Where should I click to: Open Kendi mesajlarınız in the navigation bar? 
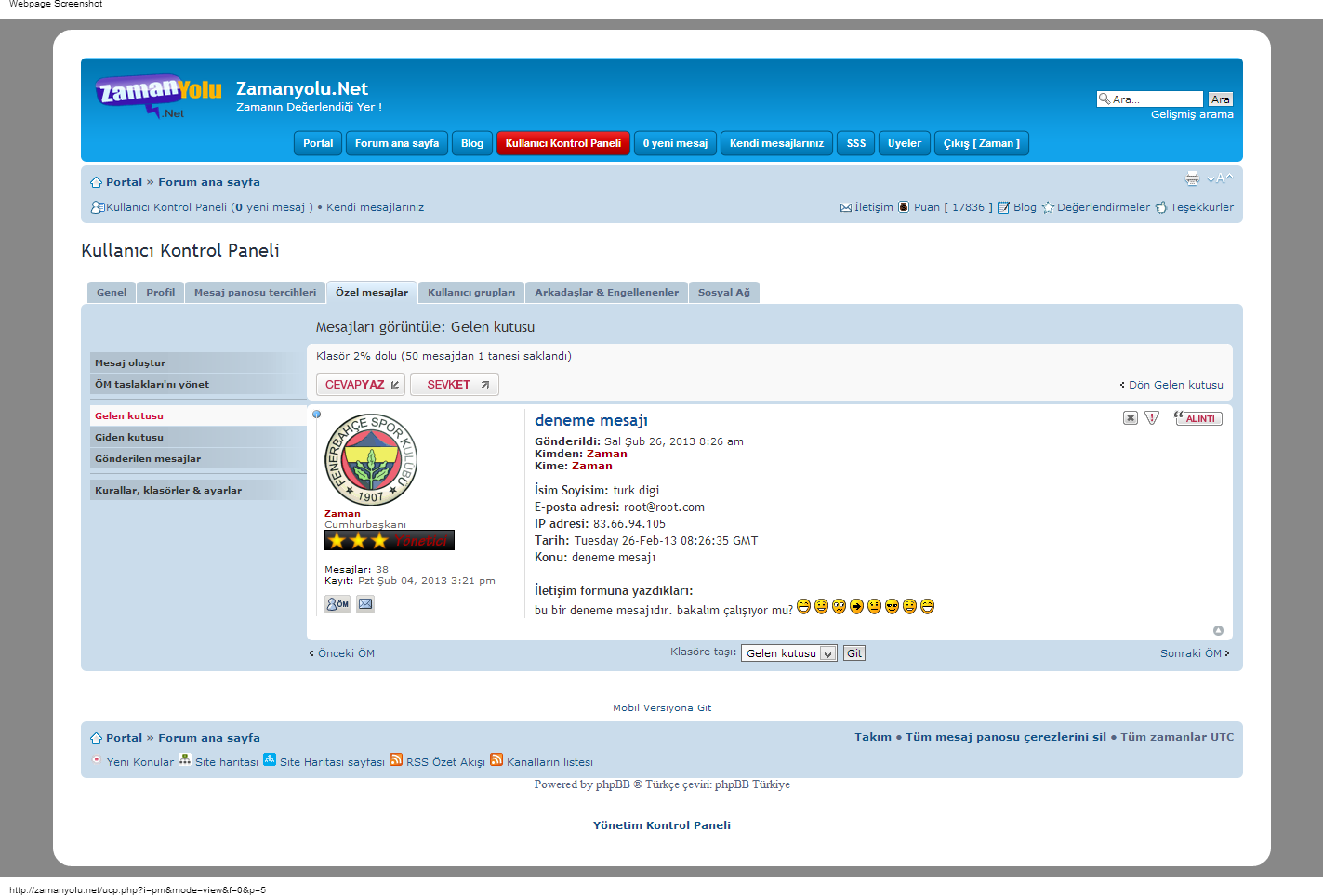(776, 143)
